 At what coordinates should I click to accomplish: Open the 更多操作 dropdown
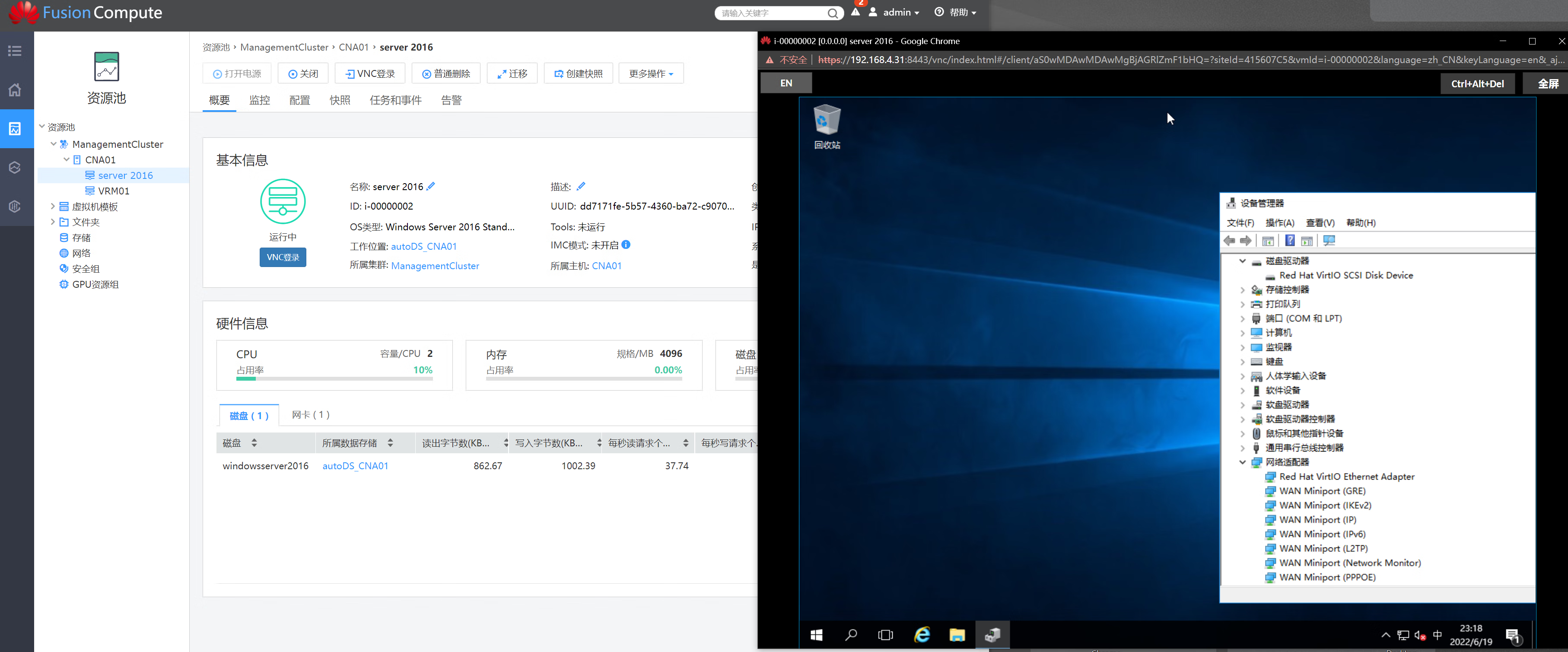click(651, 73)
